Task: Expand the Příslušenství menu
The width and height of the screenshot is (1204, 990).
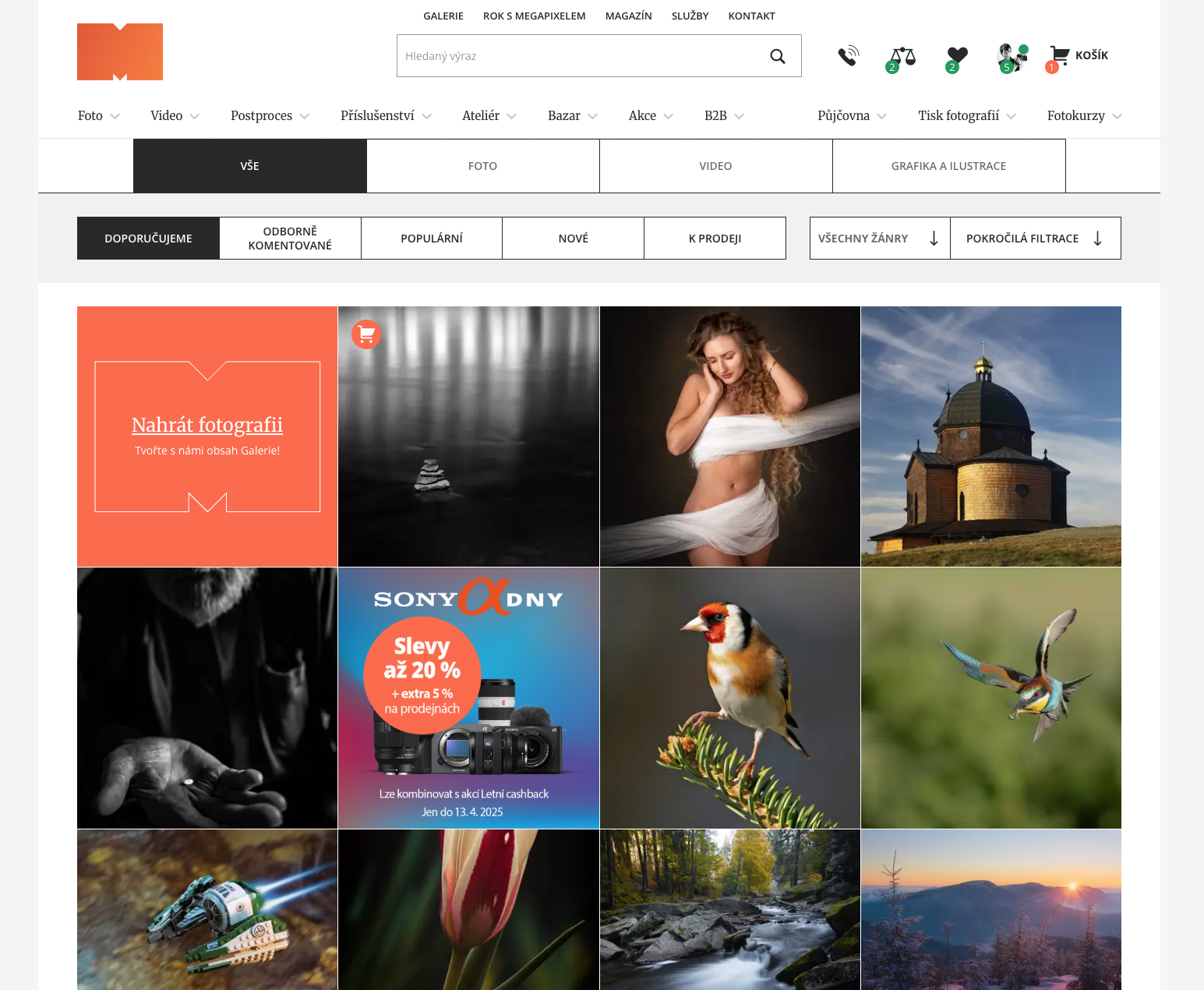Action: click(387, 115)
